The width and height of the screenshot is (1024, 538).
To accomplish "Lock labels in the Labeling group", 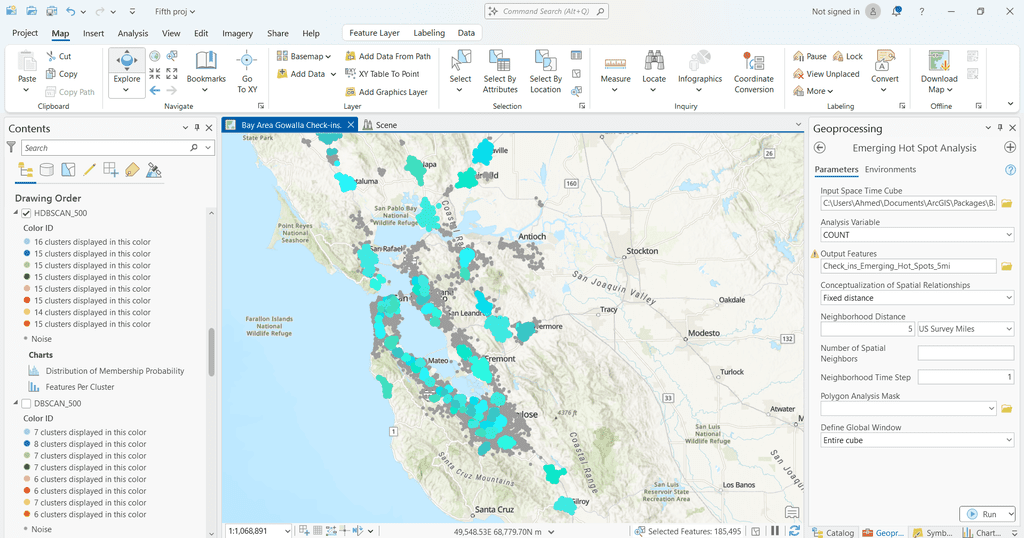I will 848,56.
